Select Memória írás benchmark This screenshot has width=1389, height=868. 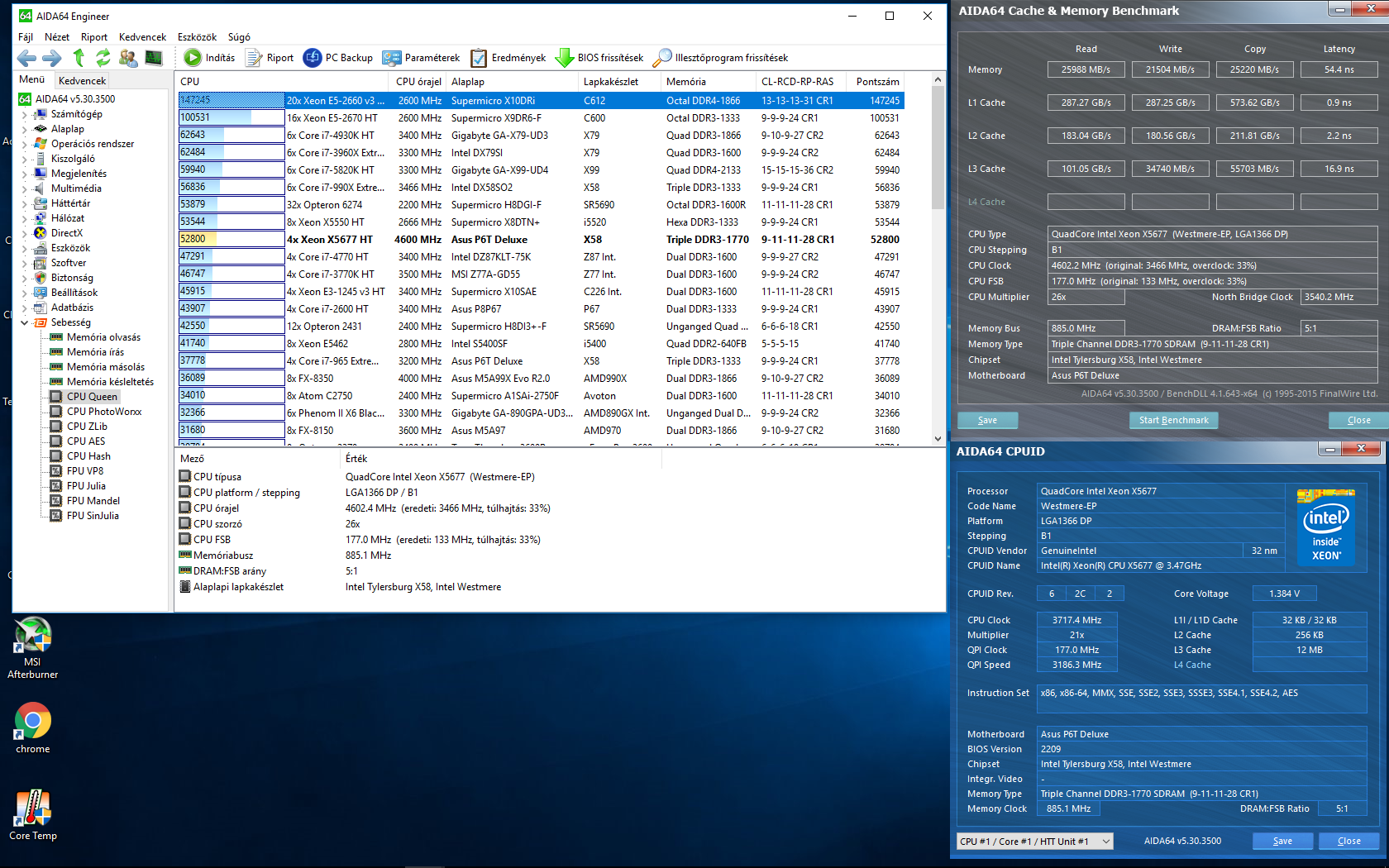(x=94, y=352)
